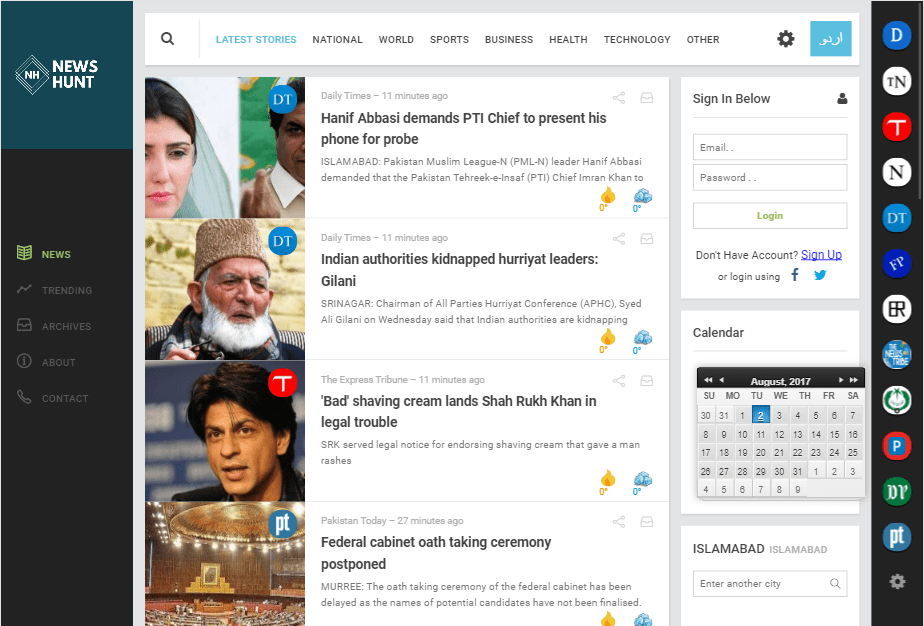Open News section in left sidebar
The image size is (924, 626).
tap(44, 254)
